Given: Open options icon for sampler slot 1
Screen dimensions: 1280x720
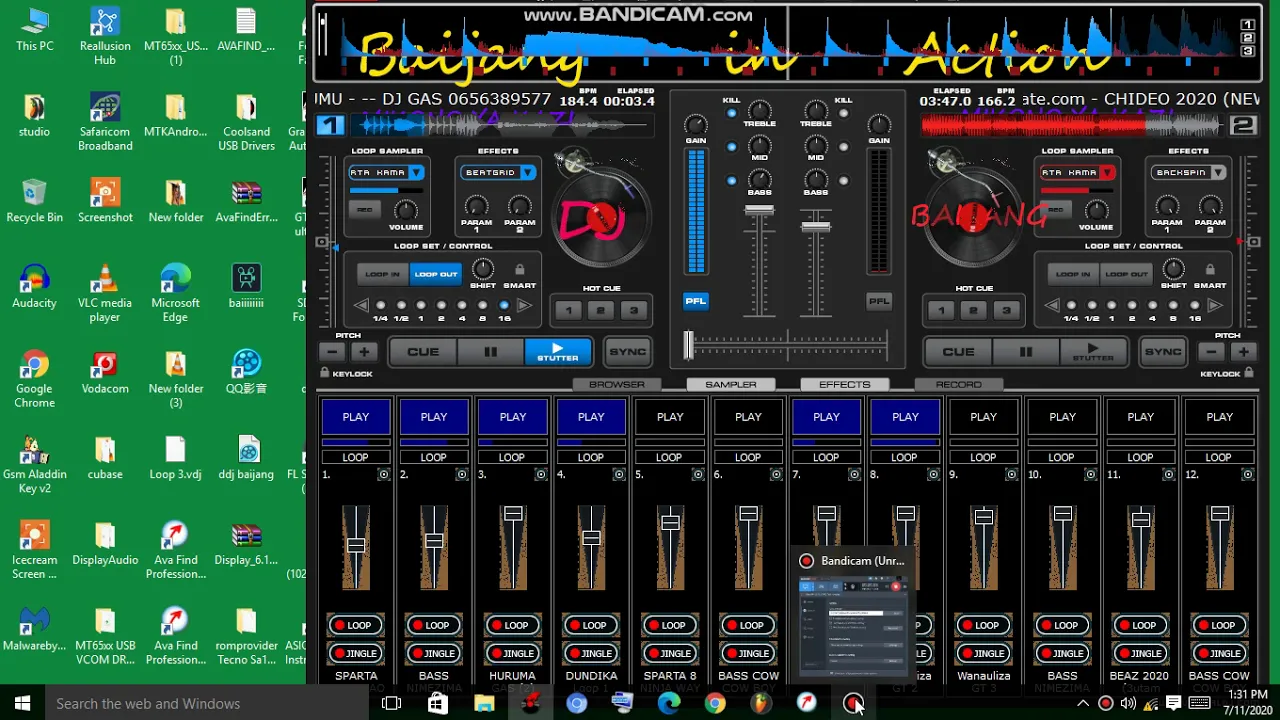Looking at the screenshot, I should pos(383,475).
